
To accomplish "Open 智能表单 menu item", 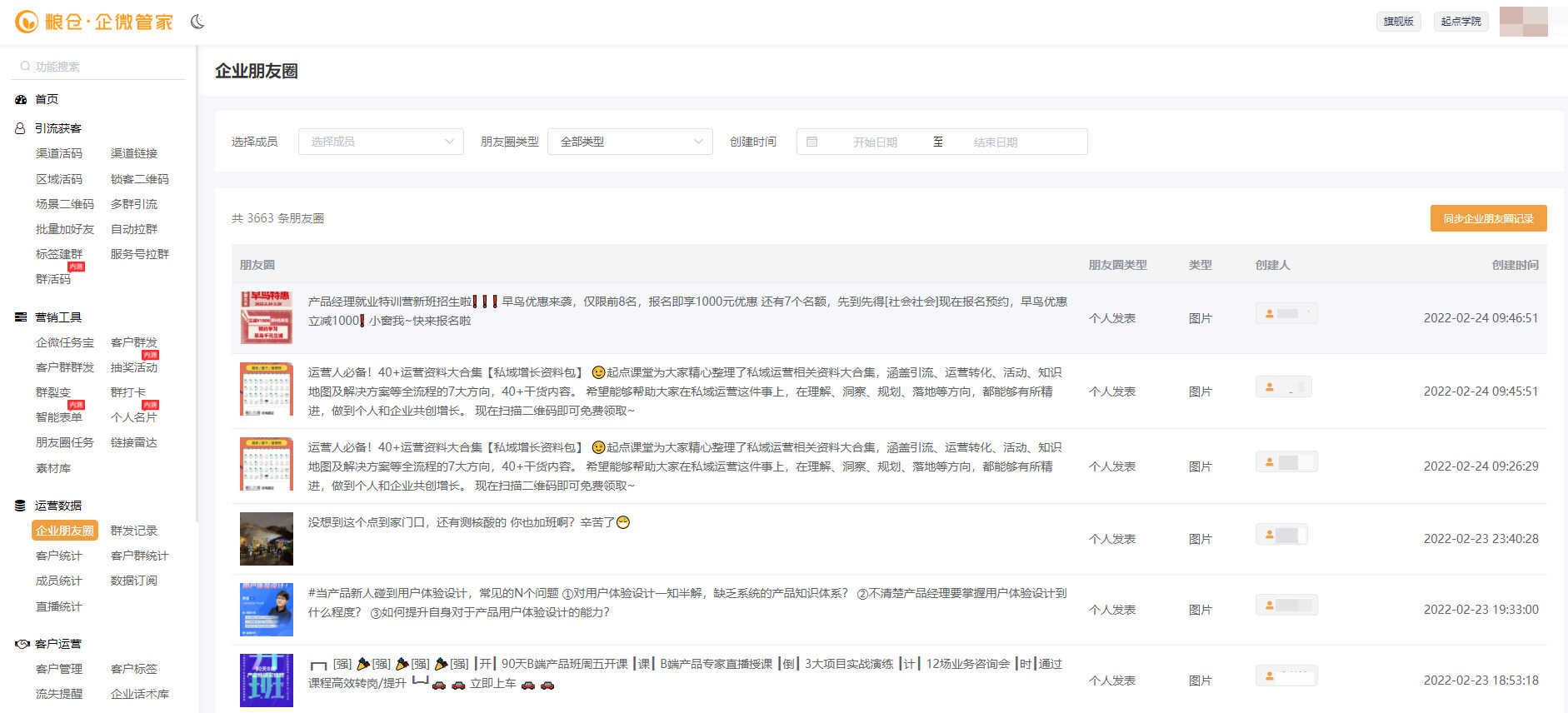I will 59,417.
